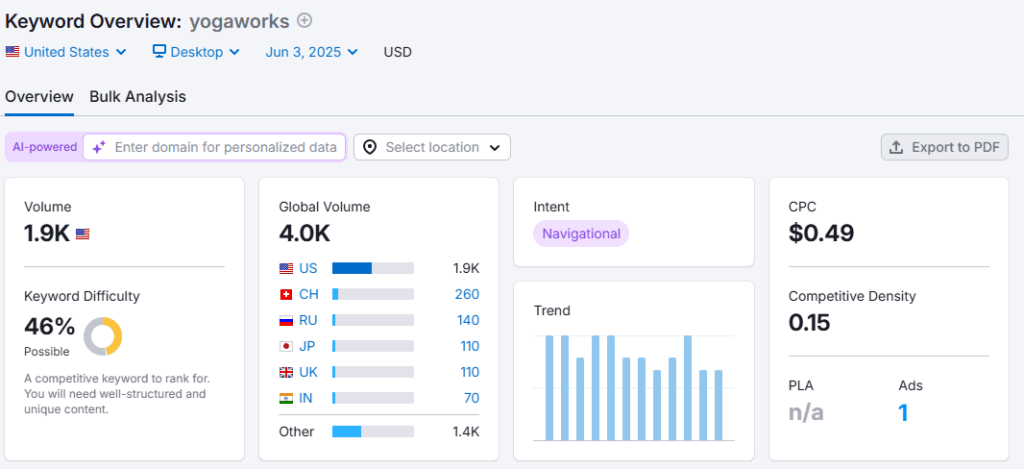Open the Desktop device dropdown
The width and height of the screenshot is (1024, 469).
coord(196,52)
